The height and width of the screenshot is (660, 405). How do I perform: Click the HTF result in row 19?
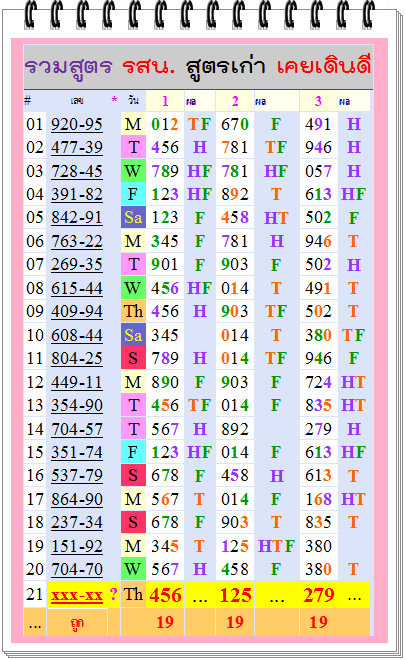point(276,546)
